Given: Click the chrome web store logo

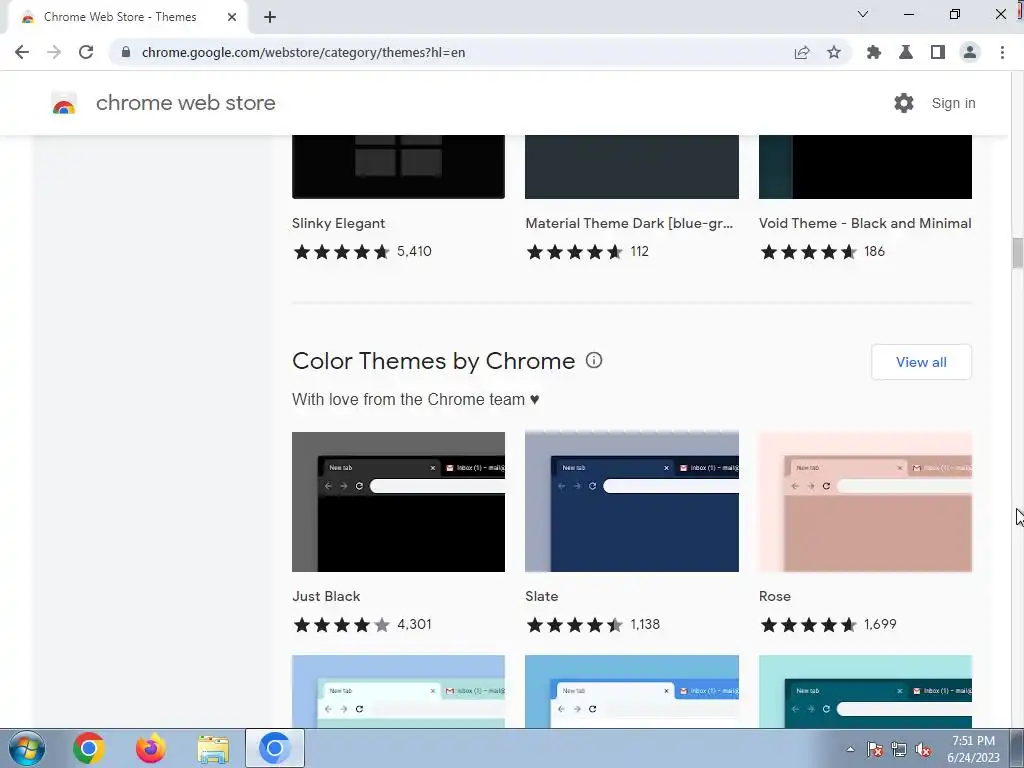Looking at the screenshot, I should (64, 103).
